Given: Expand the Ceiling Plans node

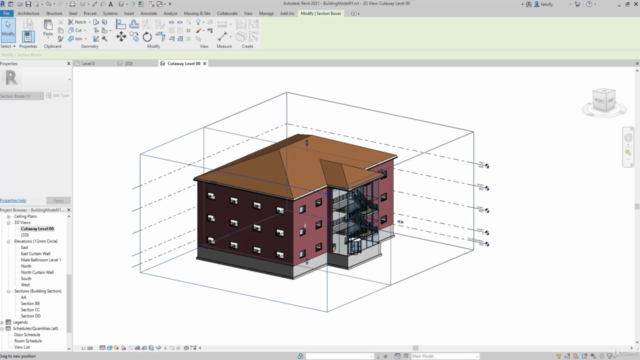Looking at the screenshot, I should click(x=9, y=216).
